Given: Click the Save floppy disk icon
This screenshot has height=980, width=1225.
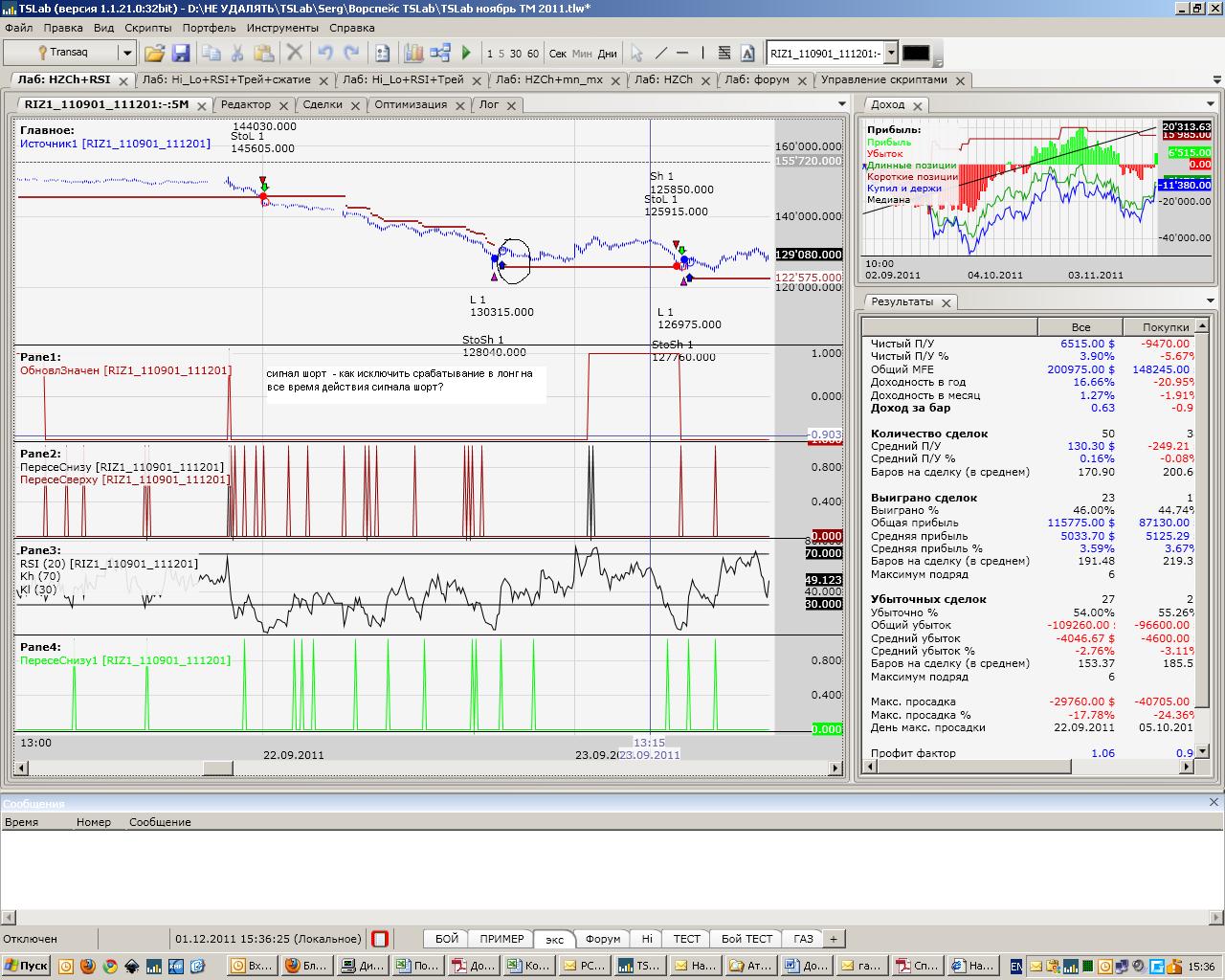Looking at the screenshot, I should (180, 54).
